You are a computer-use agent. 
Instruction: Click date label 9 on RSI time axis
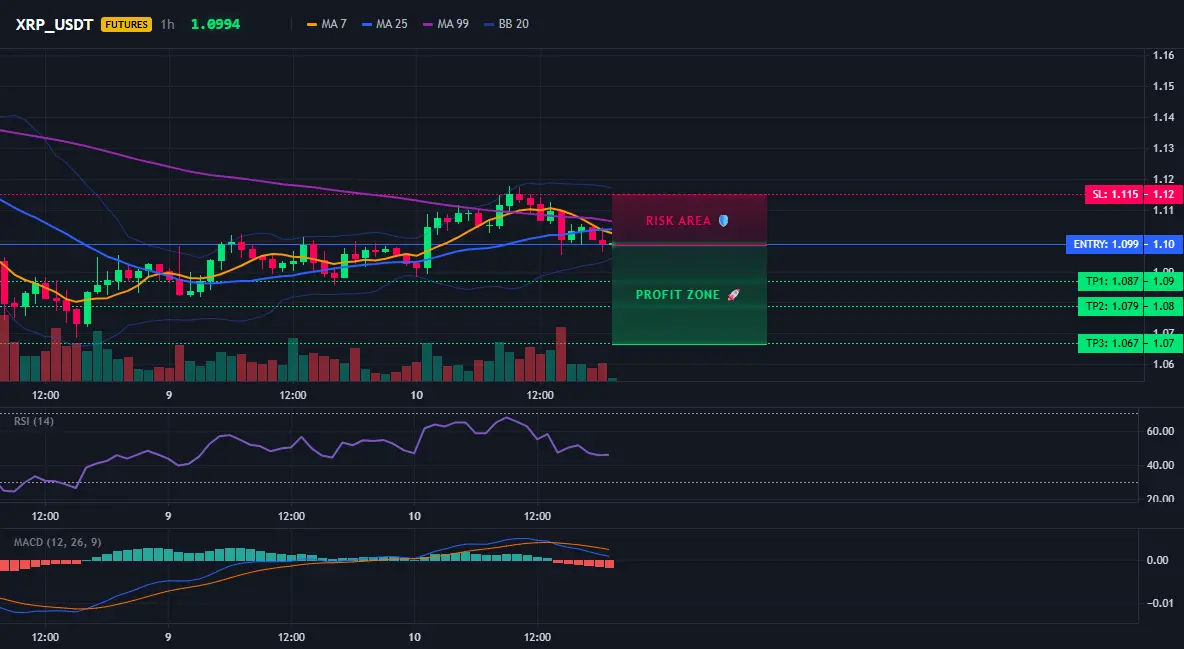coord(168,516)
